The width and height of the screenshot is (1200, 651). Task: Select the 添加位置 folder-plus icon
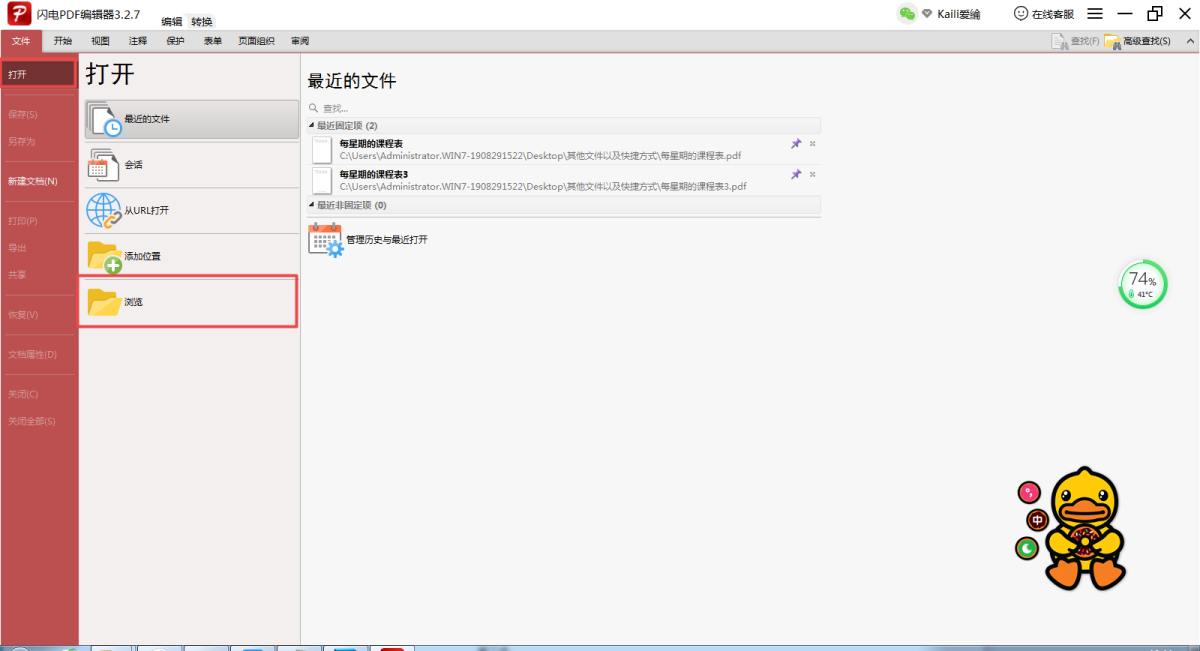pyautogui.click(x=104, y=256)
